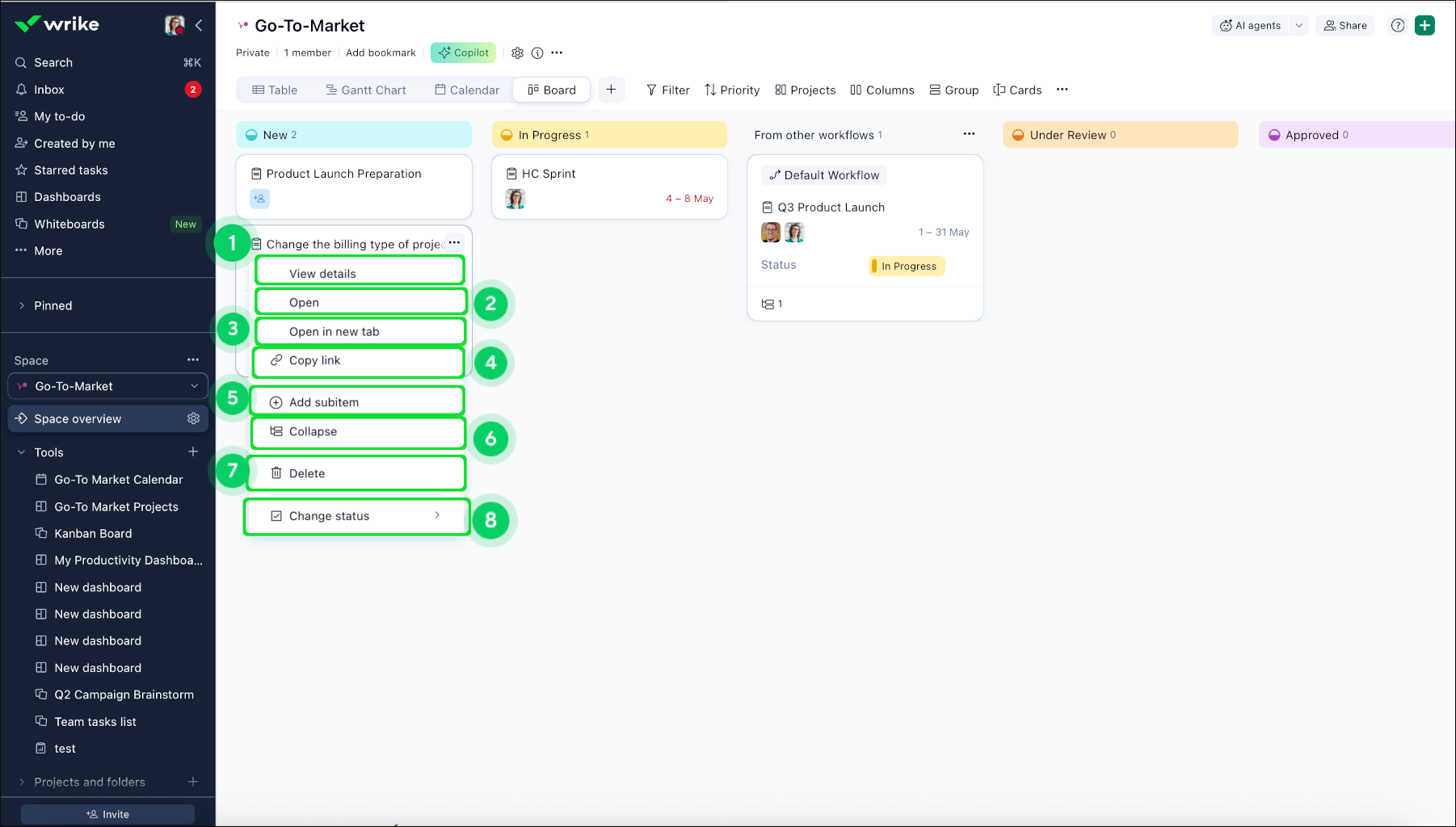Open the HC Sprint task card
The image size is (1456, 827).
coord(609,187)
